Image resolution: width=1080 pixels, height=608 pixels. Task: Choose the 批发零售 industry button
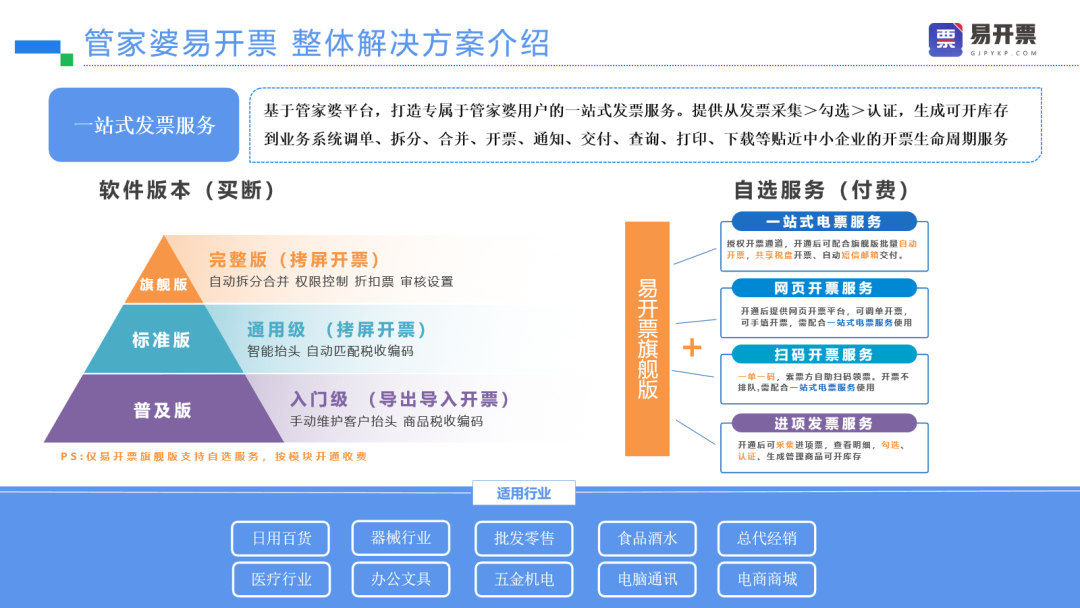tap(523, 538)
